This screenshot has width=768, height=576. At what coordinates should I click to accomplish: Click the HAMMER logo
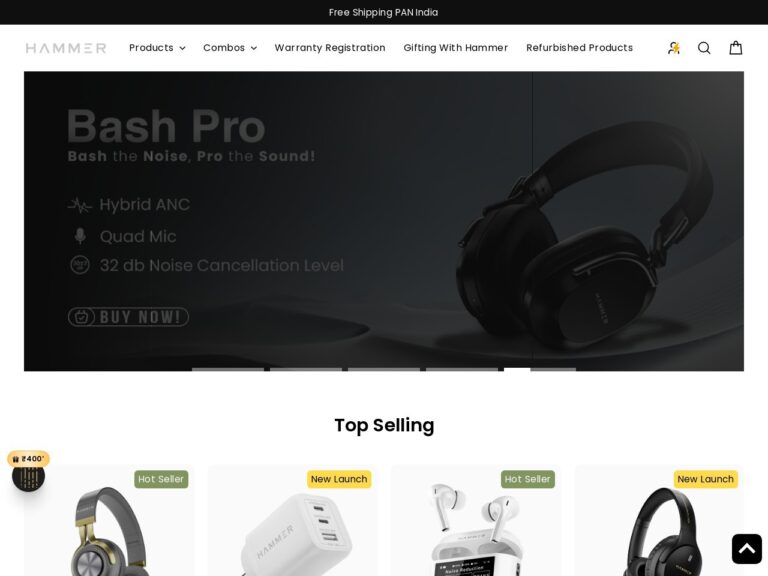coord(66,48)
